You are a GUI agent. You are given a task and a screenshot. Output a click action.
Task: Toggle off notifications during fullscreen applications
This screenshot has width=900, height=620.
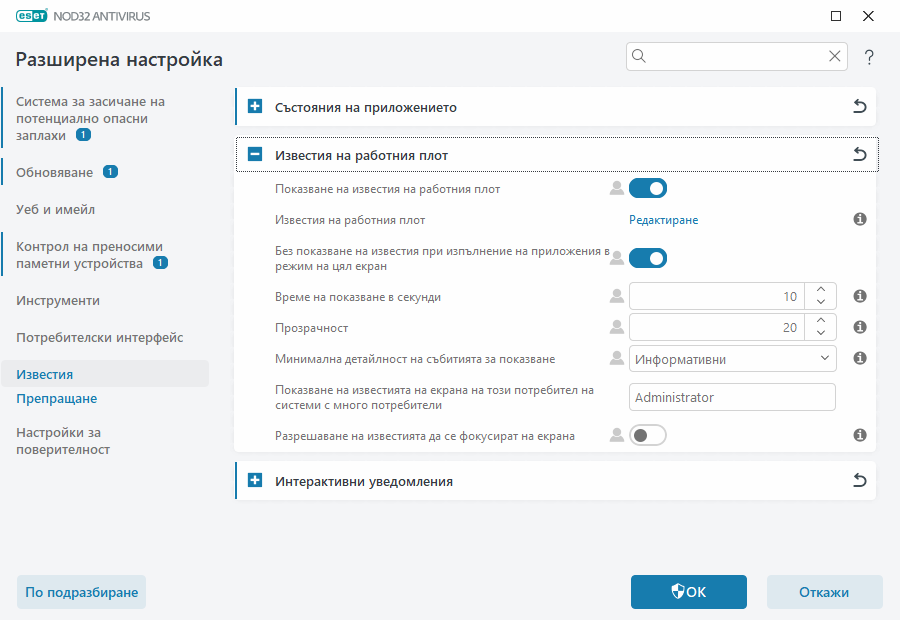tap(647, 257)
